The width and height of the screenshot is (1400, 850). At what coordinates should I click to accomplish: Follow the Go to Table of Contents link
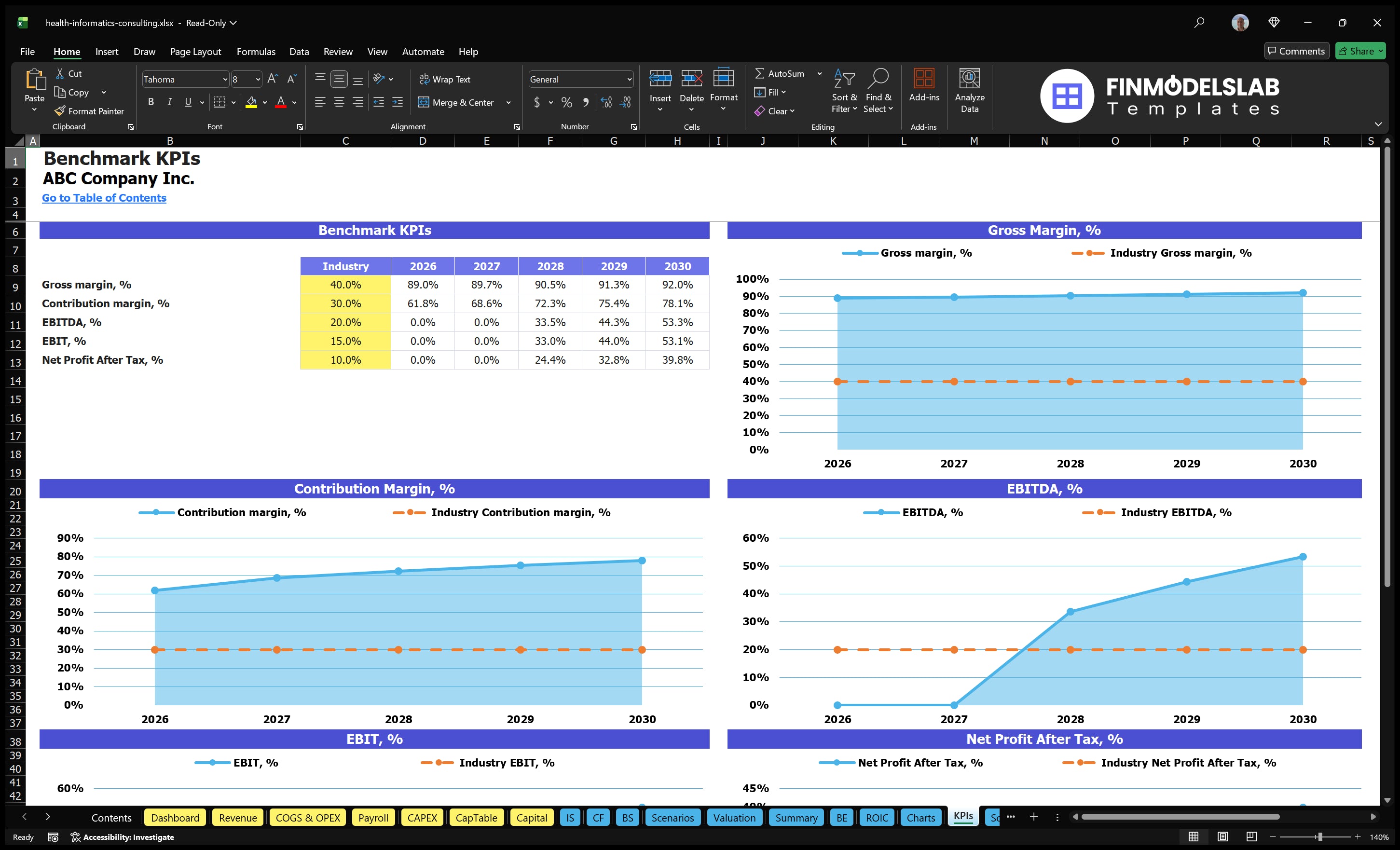104,198
